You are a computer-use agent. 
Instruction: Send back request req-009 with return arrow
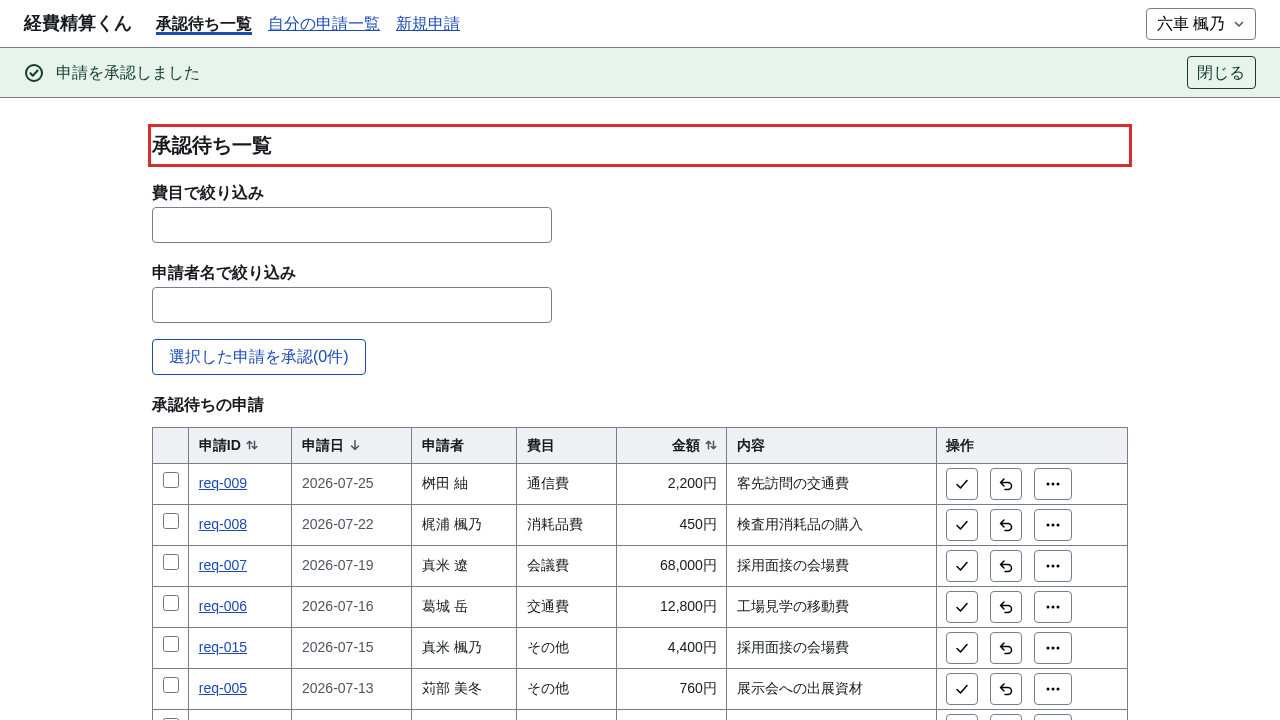click(1006, 484)
